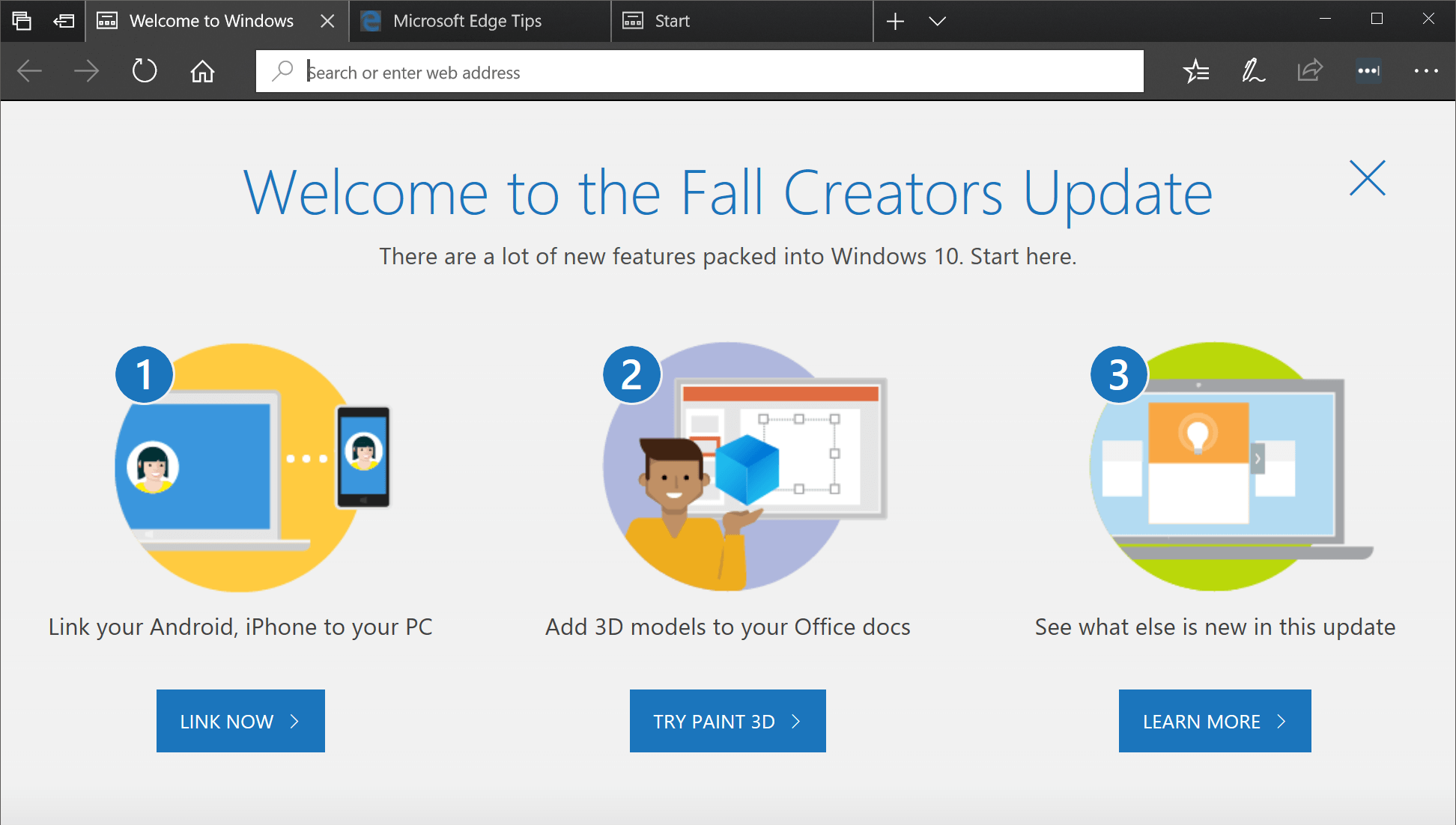Viewport: 1456px width, 825px height.
Task: Click the Refresh/reload page icon
Action: coord(142,72)
